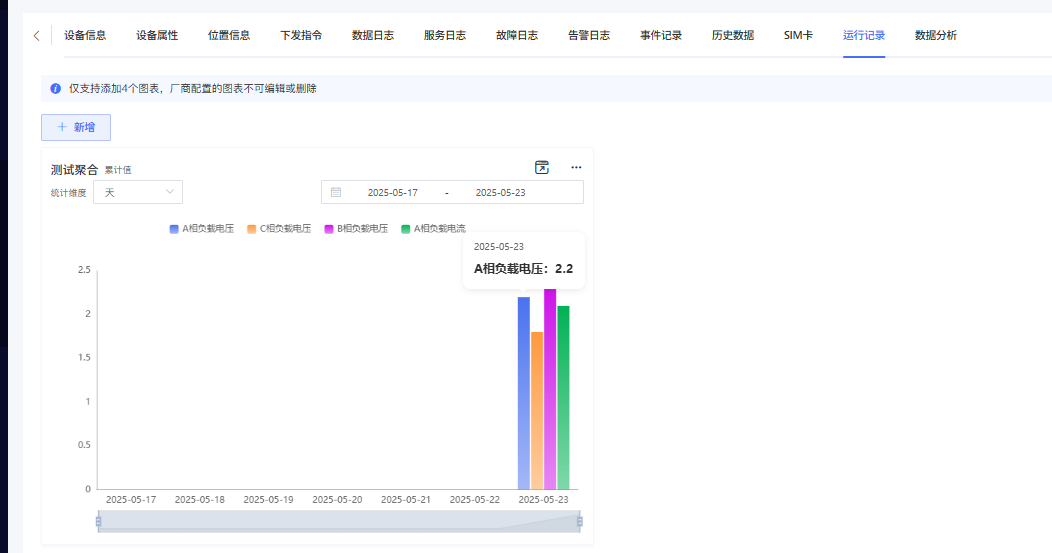Click the 新增 button
Screen dimensions: 1052x553
76,128
